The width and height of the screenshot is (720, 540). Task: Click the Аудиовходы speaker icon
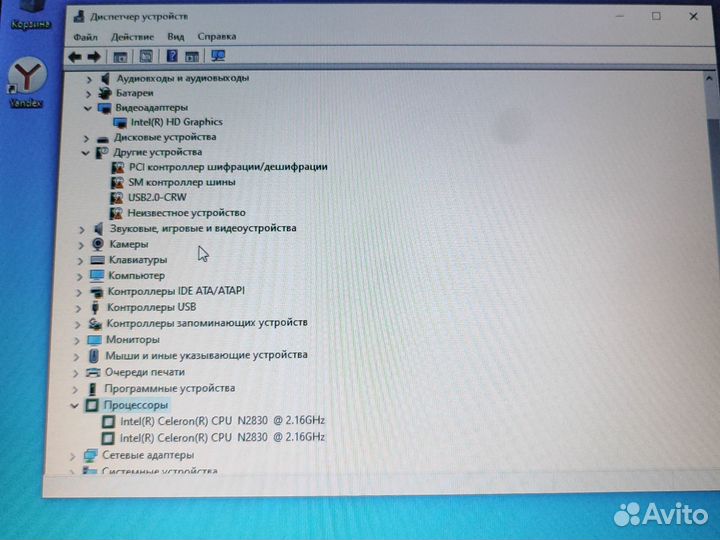[x=106, y=79]
